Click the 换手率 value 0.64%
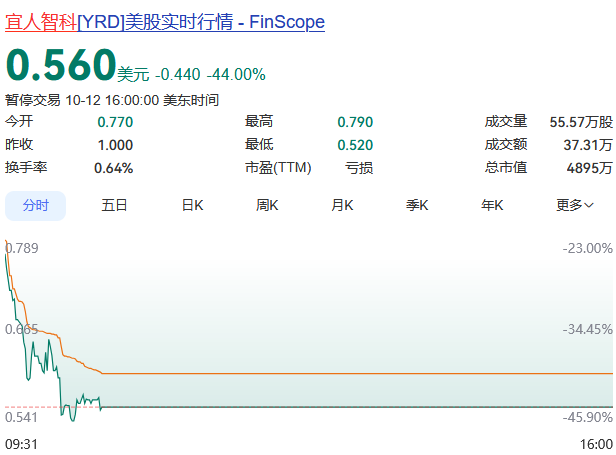The width and height of the screenshot is (616, 455). tap(114, 169)
